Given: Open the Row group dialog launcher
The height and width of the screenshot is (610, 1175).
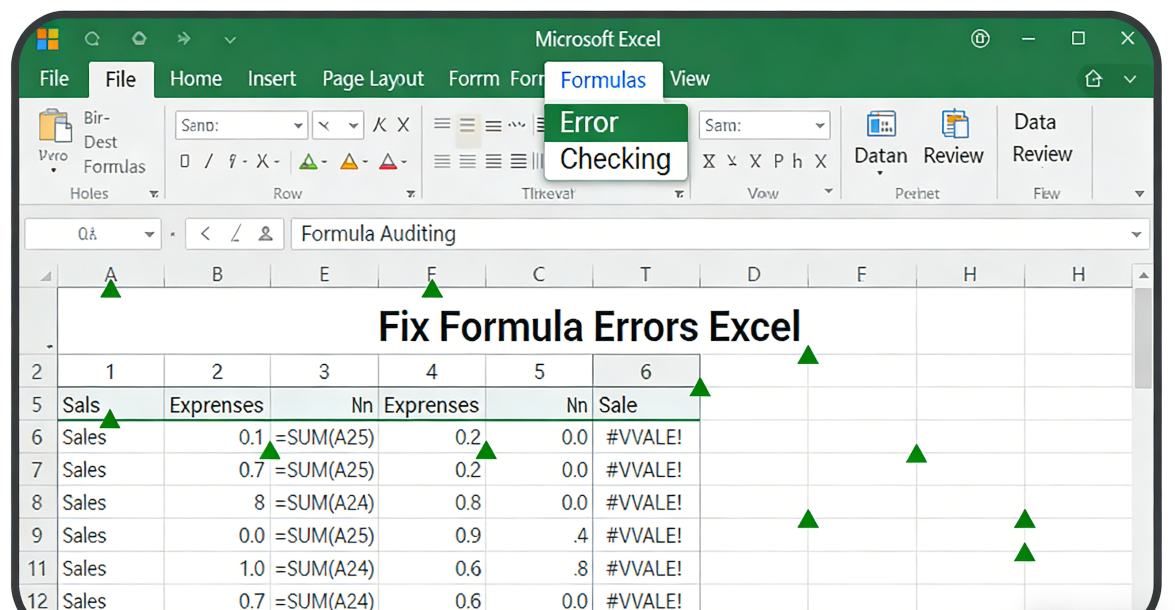Looking at the screenshot, I should (x=411, y=194).
